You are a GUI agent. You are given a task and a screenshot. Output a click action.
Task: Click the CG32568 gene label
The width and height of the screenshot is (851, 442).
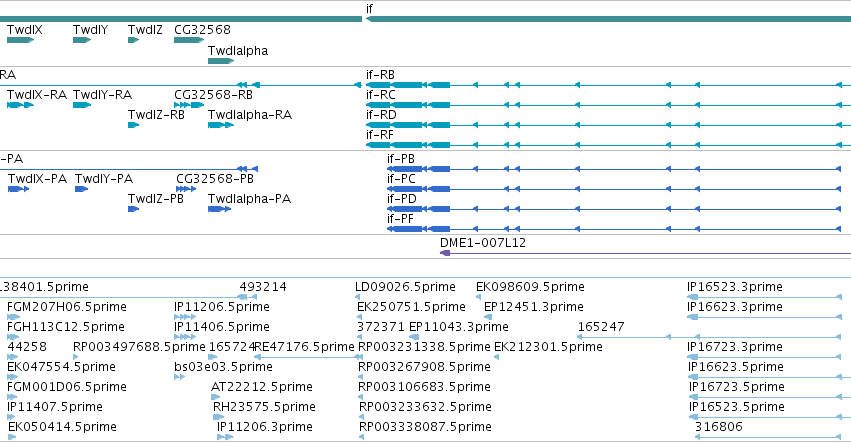(x=202, y=30)
